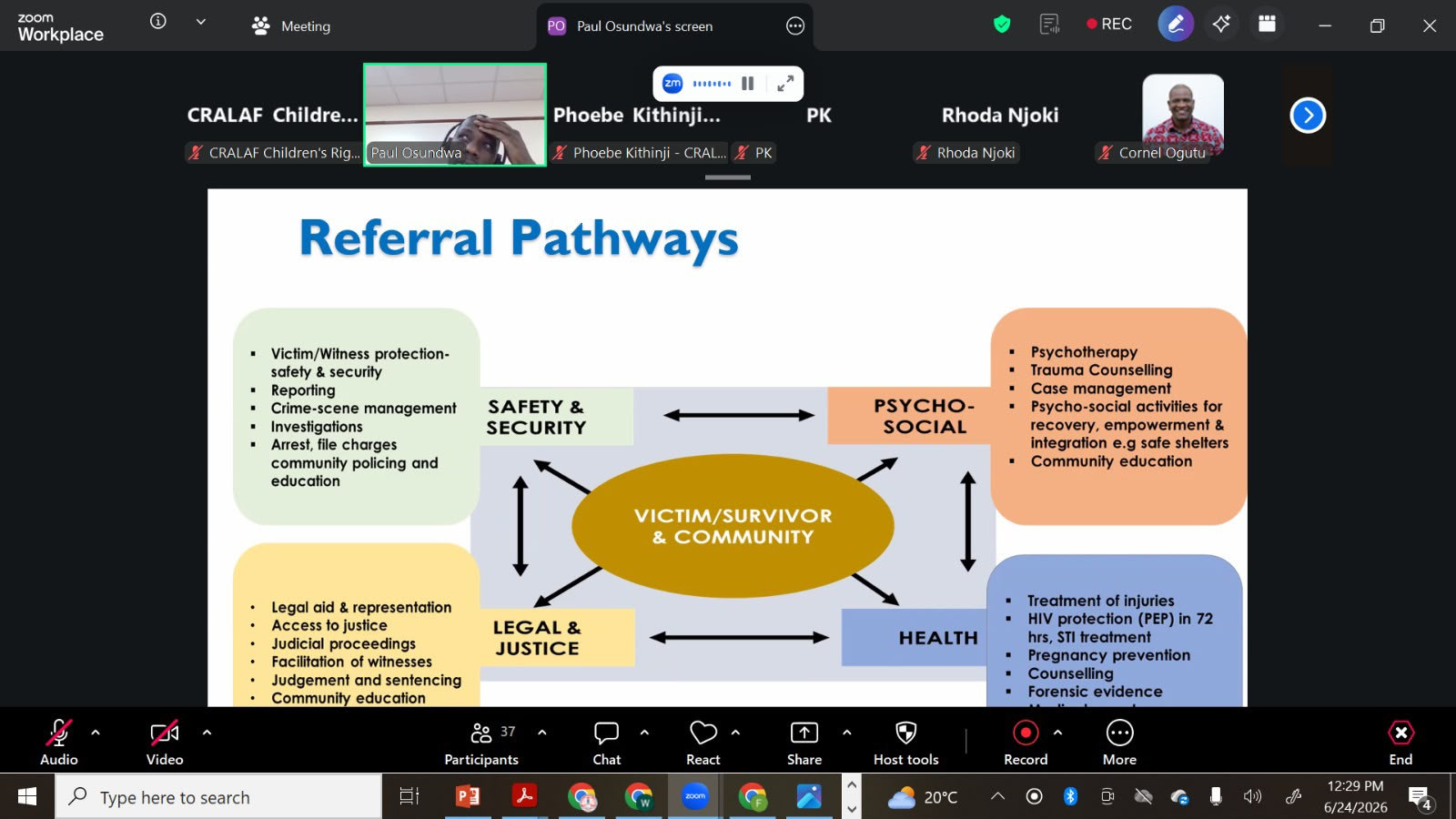This screenshot has height=819, width=1456.
Task: Open the apps grid icon in the title bar
Action: 1267,25
